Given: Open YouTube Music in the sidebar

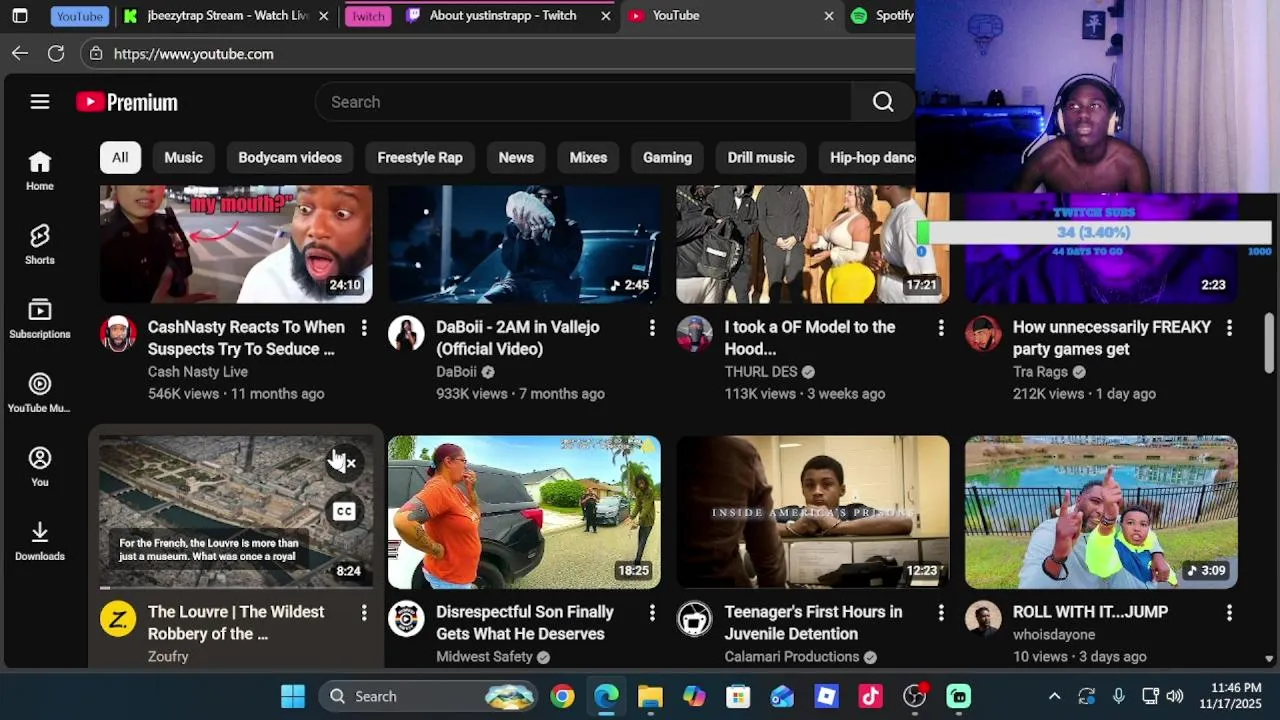Looking at the screenshot, I should (x=40, y=393).
